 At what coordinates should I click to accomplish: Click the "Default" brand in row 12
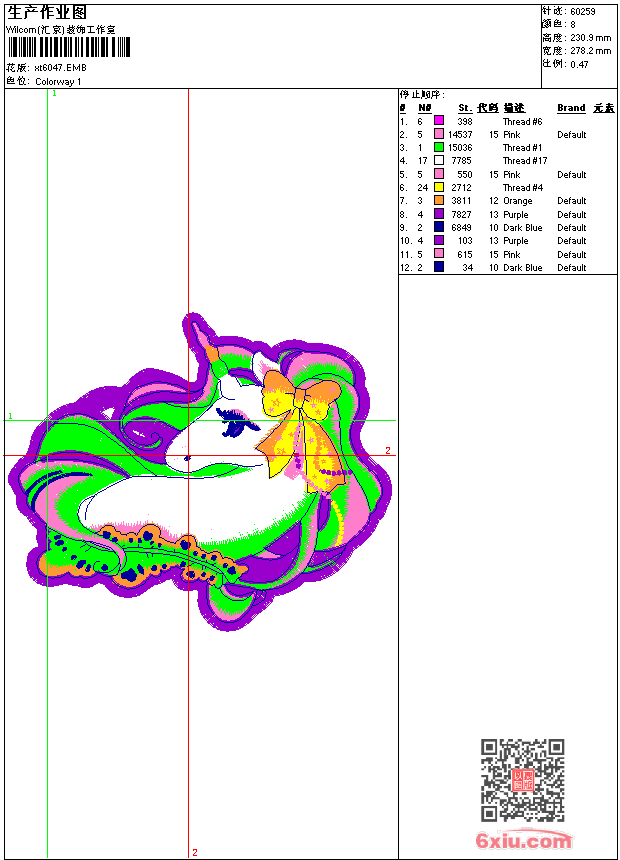572,268
